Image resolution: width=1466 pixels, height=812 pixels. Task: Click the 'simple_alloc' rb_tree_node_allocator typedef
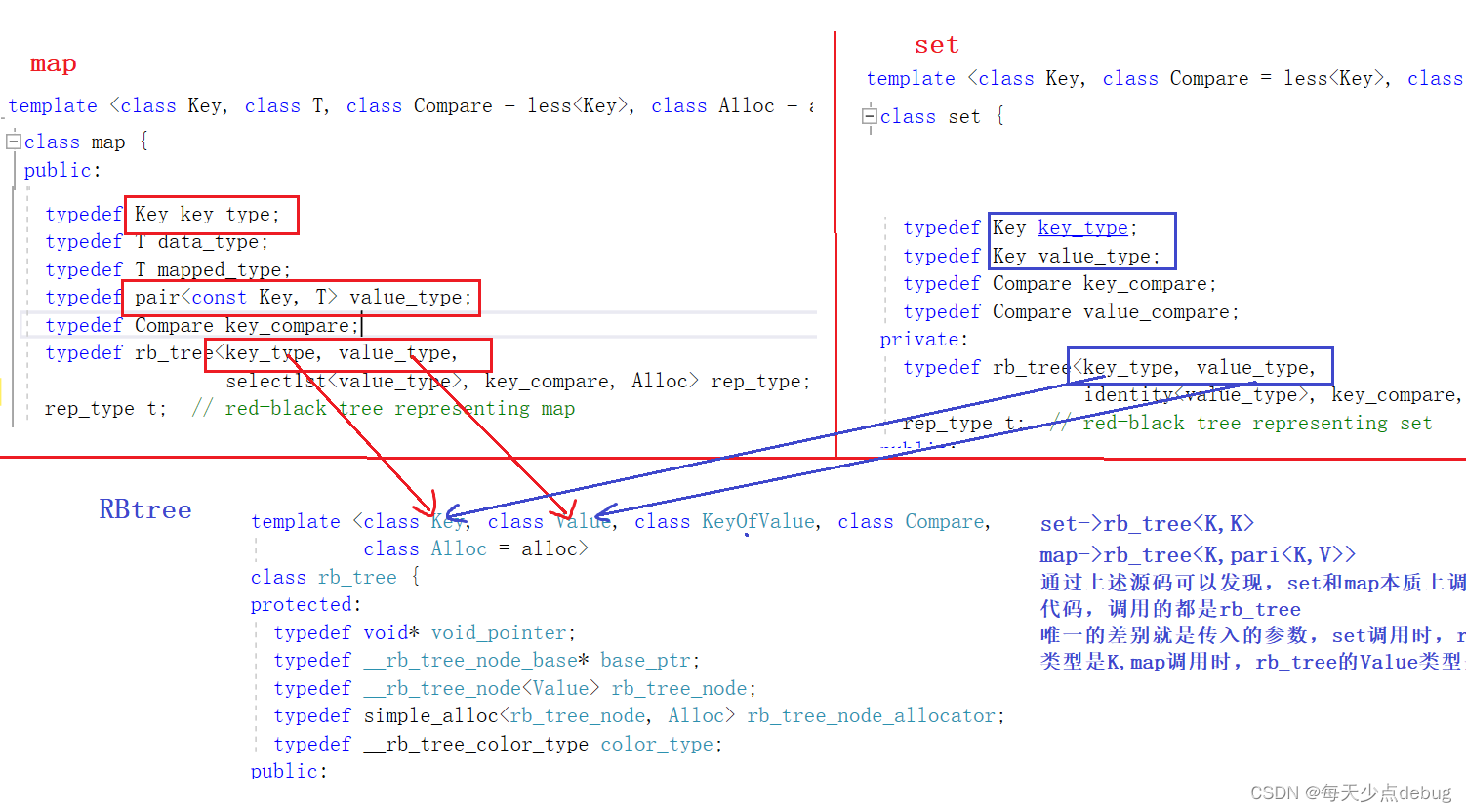click(638, 715)
